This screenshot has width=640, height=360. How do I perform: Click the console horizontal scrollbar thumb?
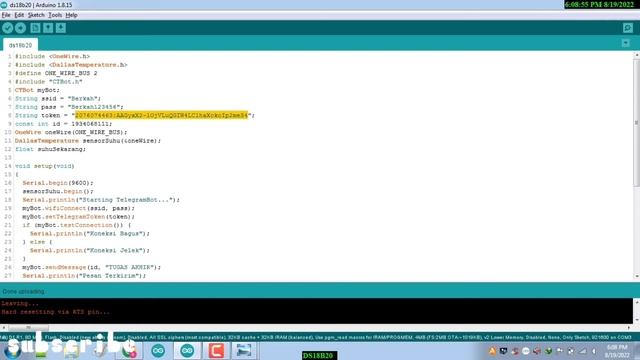pyautogui.click(x=28, y=327)
